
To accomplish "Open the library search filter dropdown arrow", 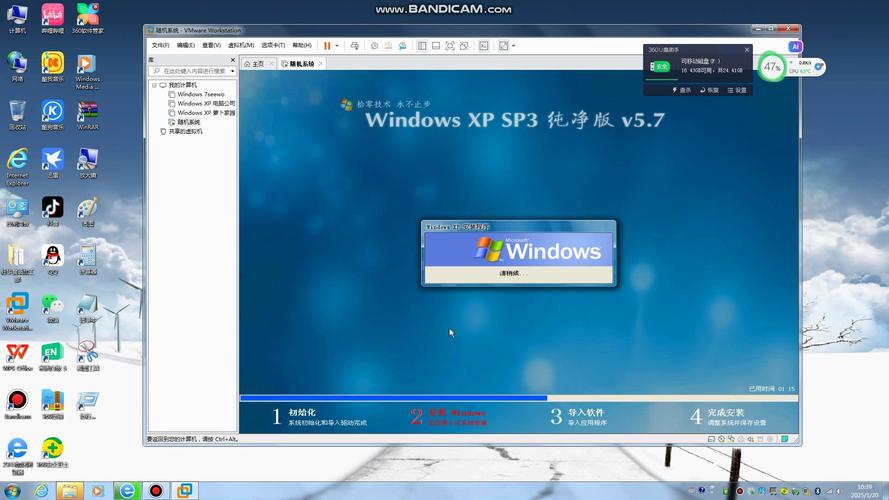I will tap(233, 72).
